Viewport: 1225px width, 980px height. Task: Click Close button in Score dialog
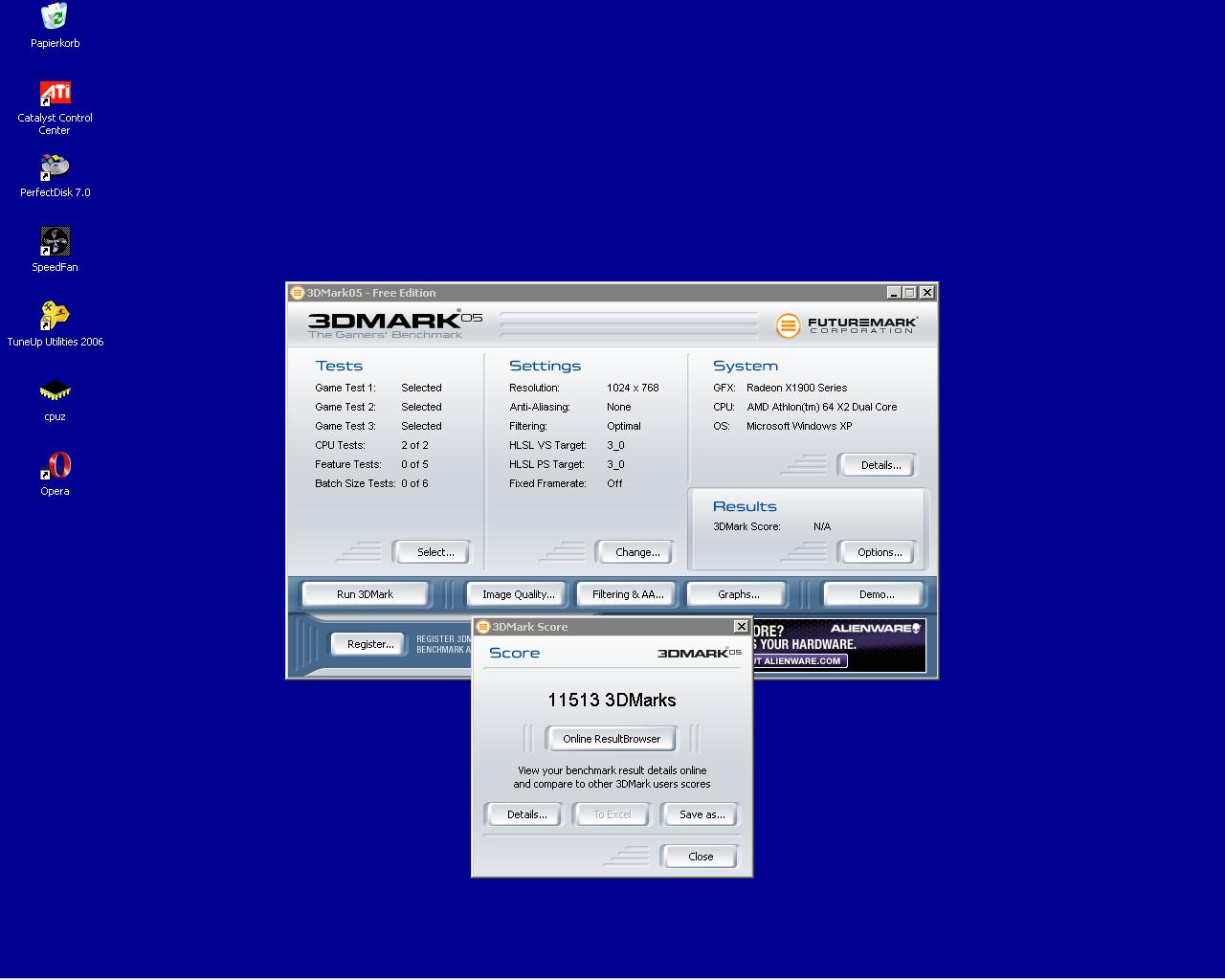coord(701,857)
